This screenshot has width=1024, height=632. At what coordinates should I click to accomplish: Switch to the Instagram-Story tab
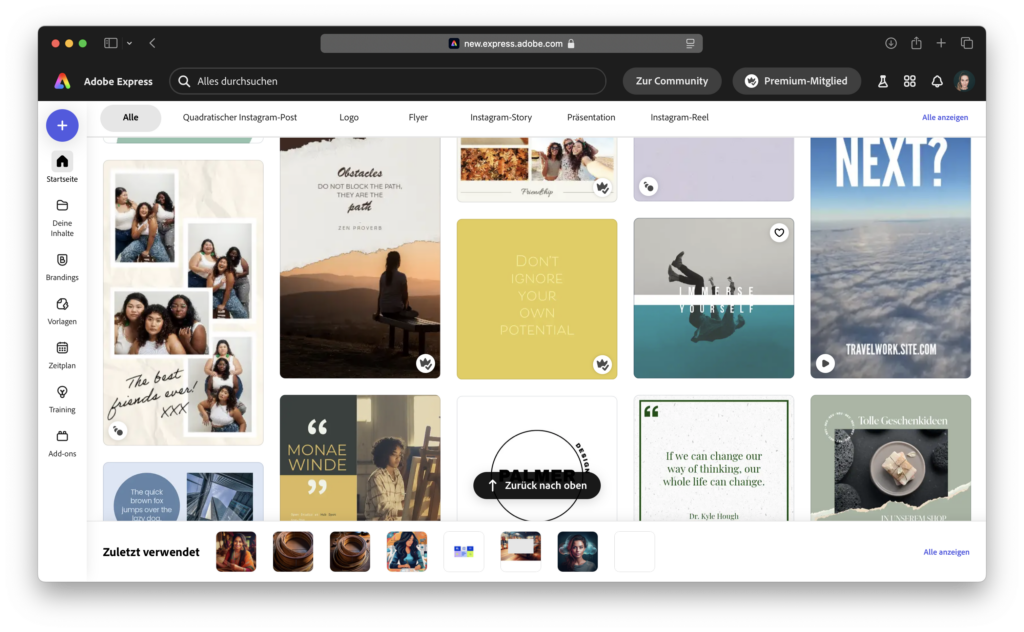click(x=501, y=117)
